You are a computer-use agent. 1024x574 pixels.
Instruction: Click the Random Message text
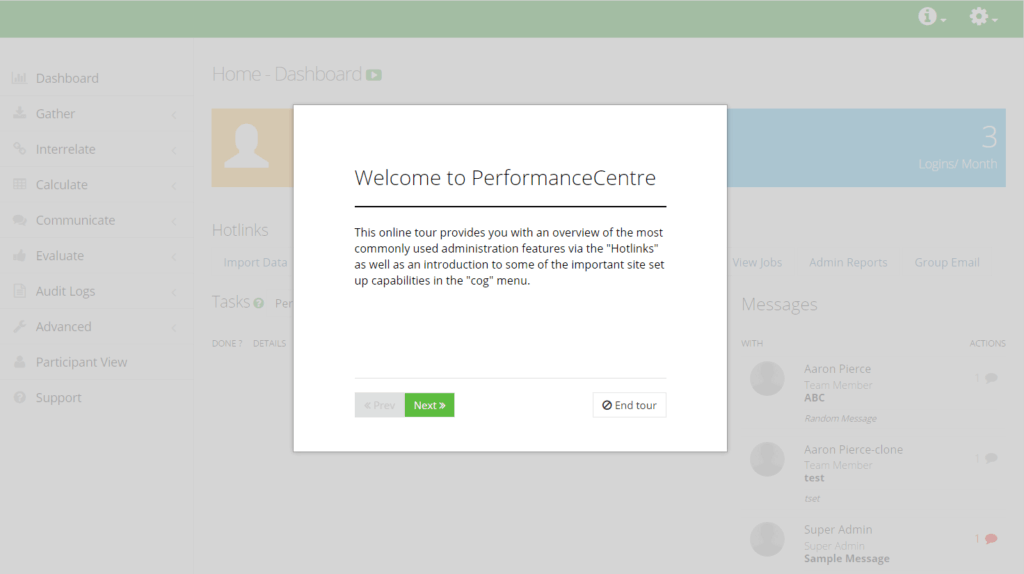point(840,419)
